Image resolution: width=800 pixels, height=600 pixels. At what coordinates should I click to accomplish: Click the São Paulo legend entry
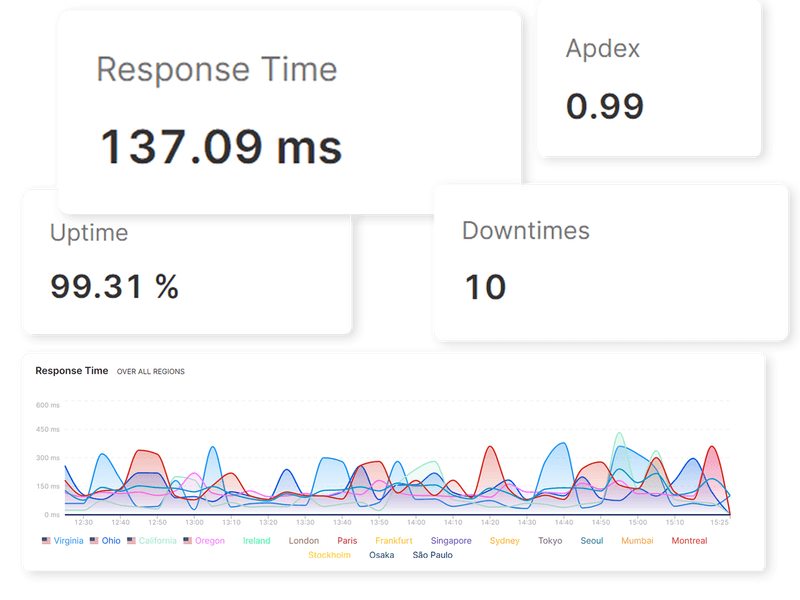pyautogui.click(x=433, y=555)
